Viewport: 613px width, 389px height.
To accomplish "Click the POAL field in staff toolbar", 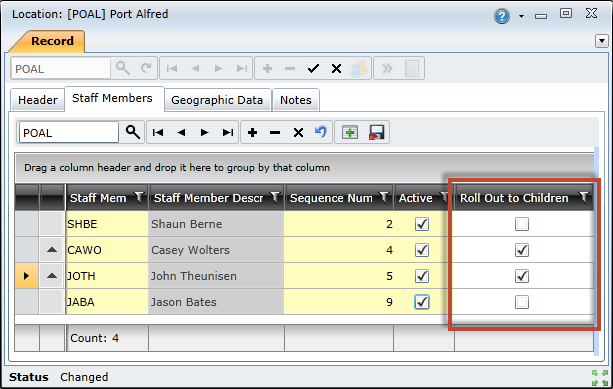I will click(x=68, y=133).
